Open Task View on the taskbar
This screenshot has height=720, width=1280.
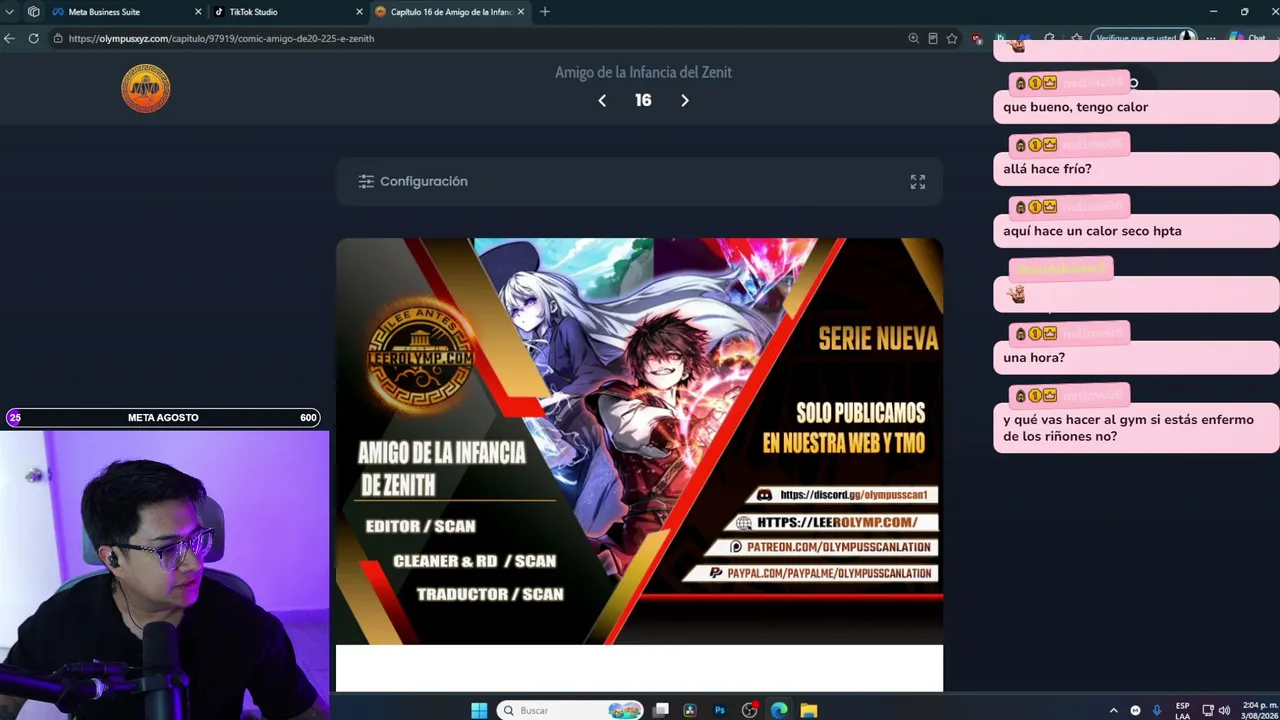click(x=661, y=710)
